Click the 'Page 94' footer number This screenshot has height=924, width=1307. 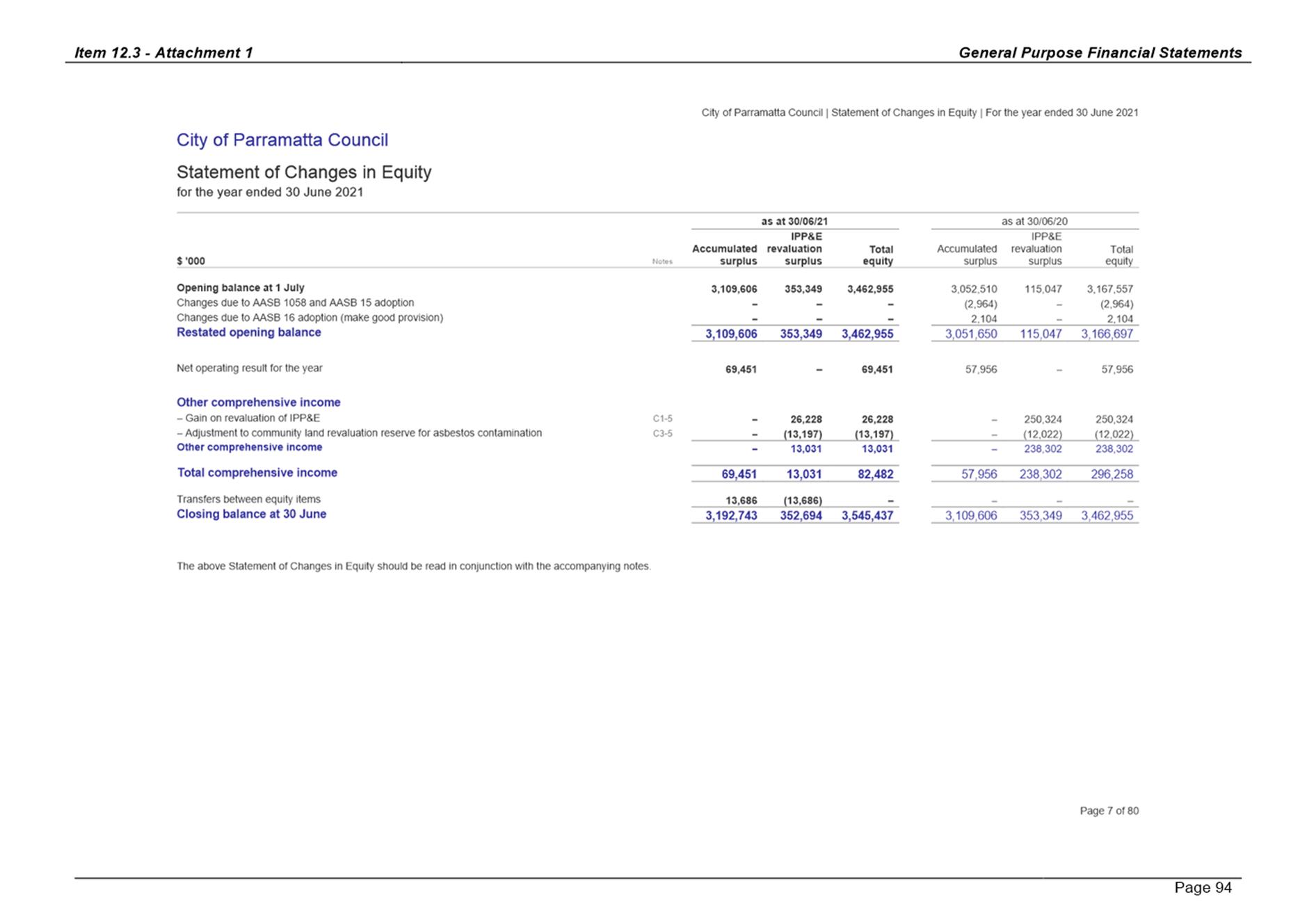point(1203,888)
